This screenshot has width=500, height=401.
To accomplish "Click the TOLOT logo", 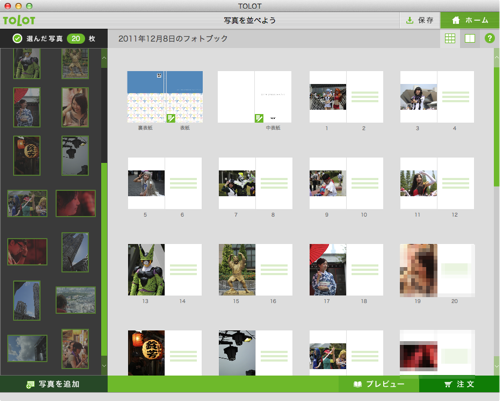I will pyautogui.click(x=19, y=21).
